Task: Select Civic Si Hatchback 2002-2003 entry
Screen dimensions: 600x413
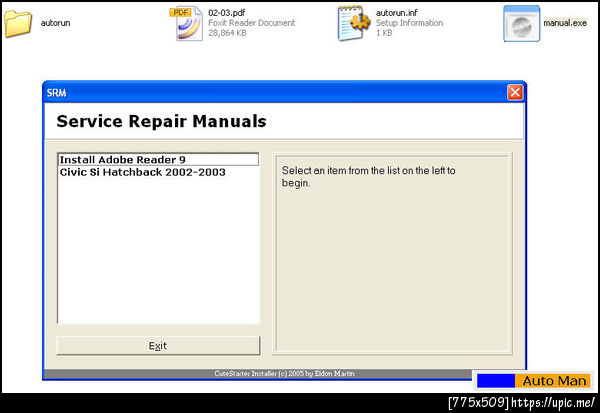Action: coord(158,172)
